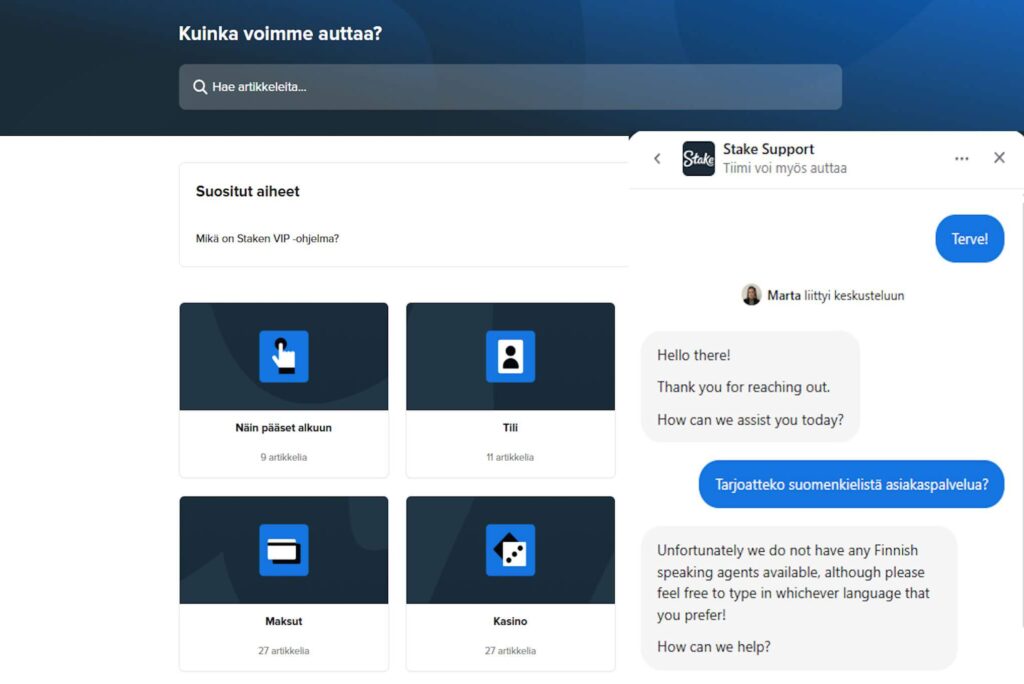
Task: Open 'Näin pääset alkuun' category
Action: coord(284,428)
